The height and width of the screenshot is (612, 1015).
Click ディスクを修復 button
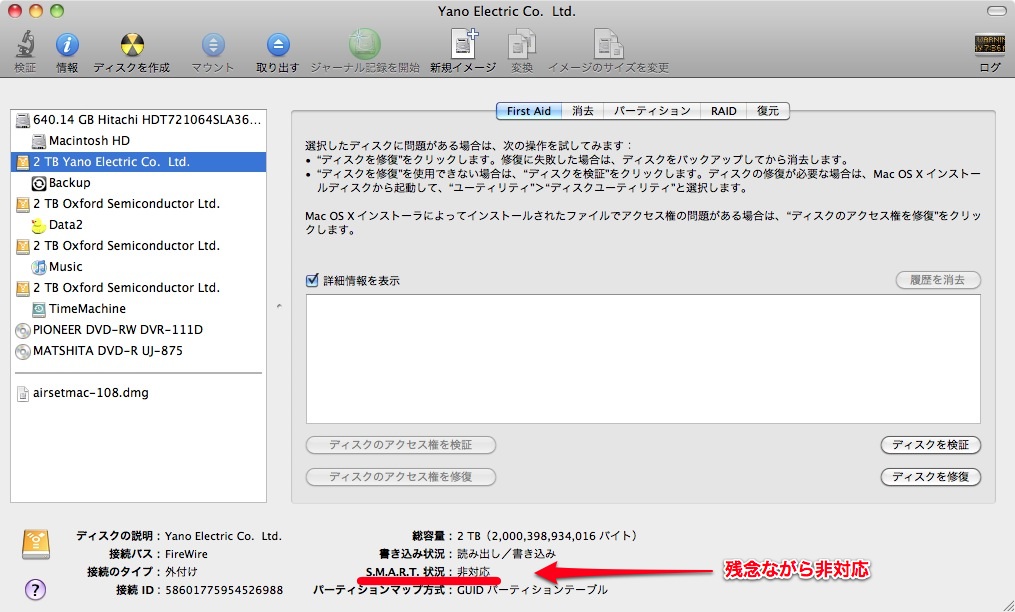pos(931,477)
